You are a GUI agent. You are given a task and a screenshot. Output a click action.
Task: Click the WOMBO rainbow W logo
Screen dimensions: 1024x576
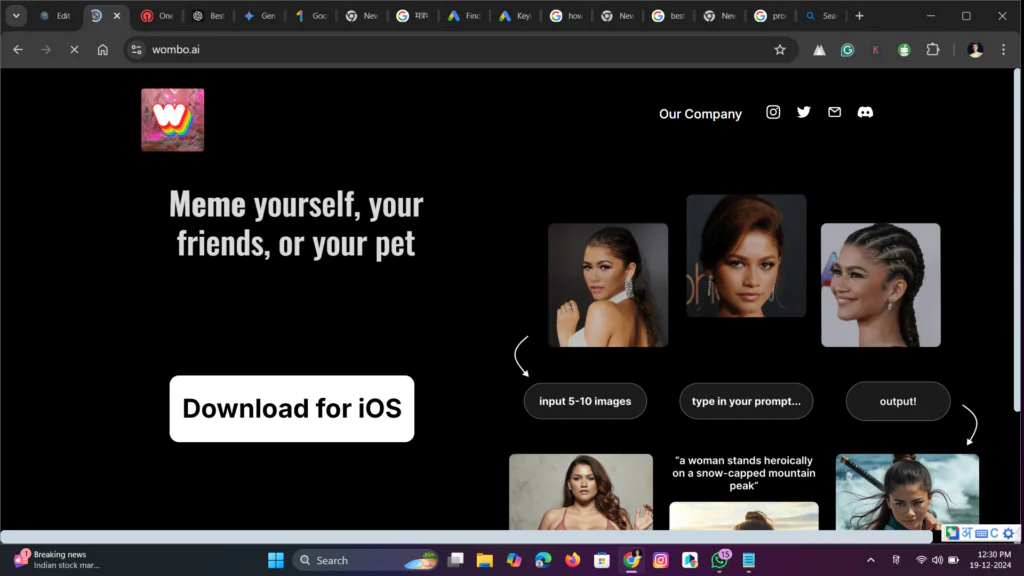(x=172, y=120)
